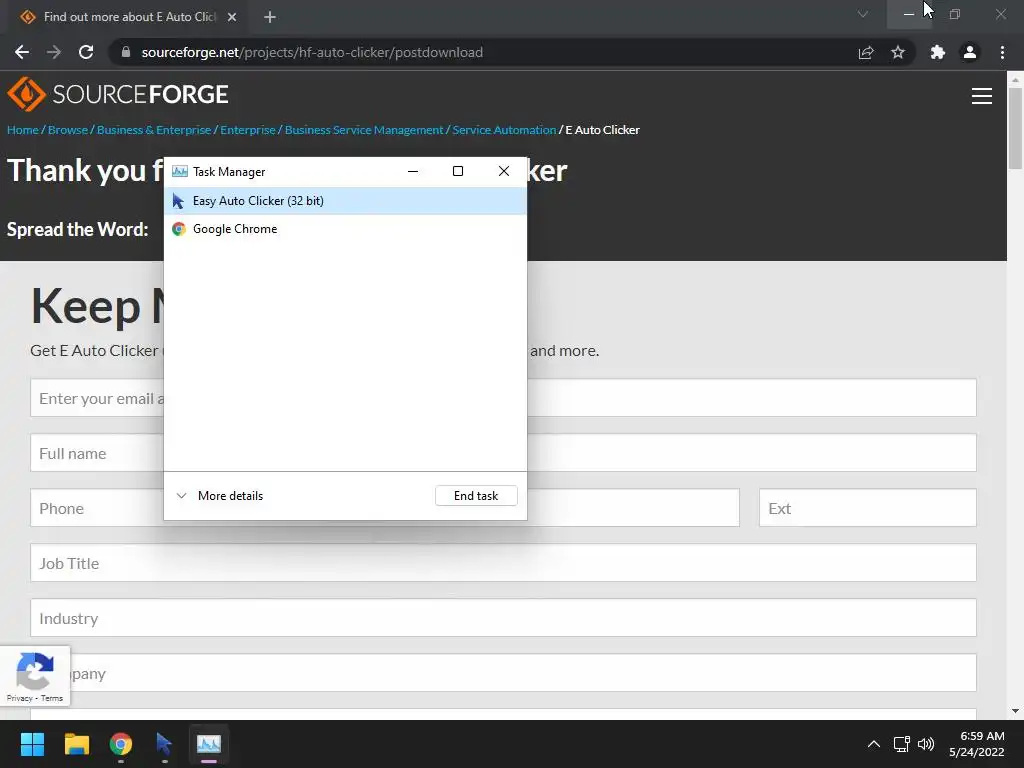Open the Chrome profile icon
1024x768 pixels.
pyautogui.click(x=970, y=52)
